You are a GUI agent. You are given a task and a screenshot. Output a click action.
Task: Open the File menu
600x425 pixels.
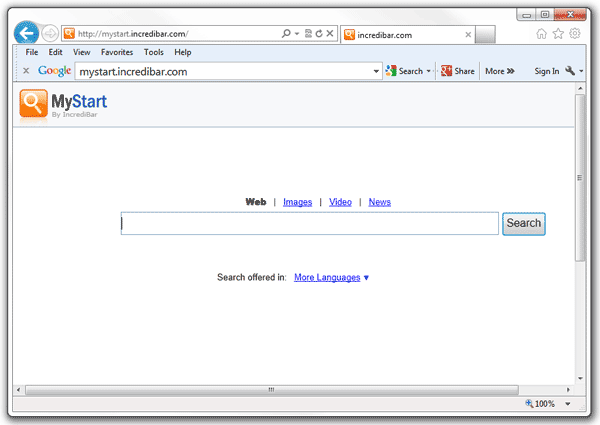[32, 52]
